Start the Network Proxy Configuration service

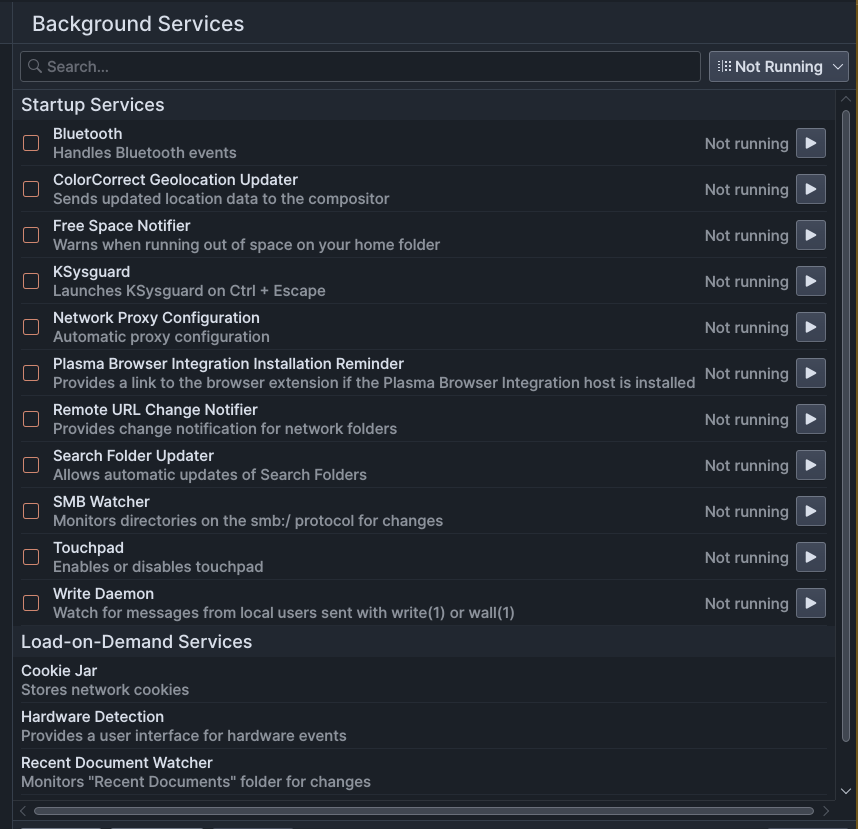pyautogui.click(x=810, y=327)
